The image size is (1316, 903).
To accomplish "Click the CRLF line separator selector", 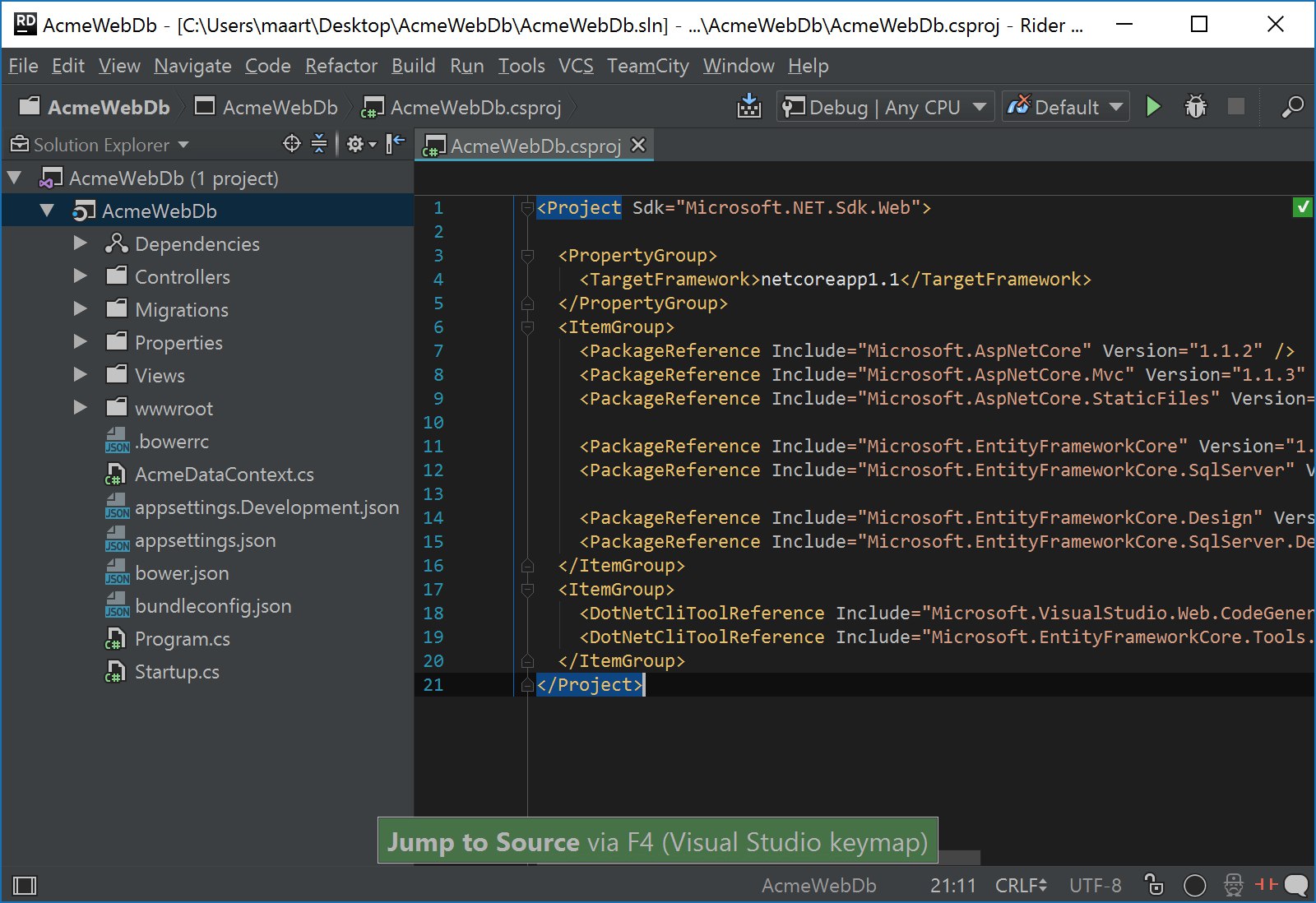I will coord(1021,886).
